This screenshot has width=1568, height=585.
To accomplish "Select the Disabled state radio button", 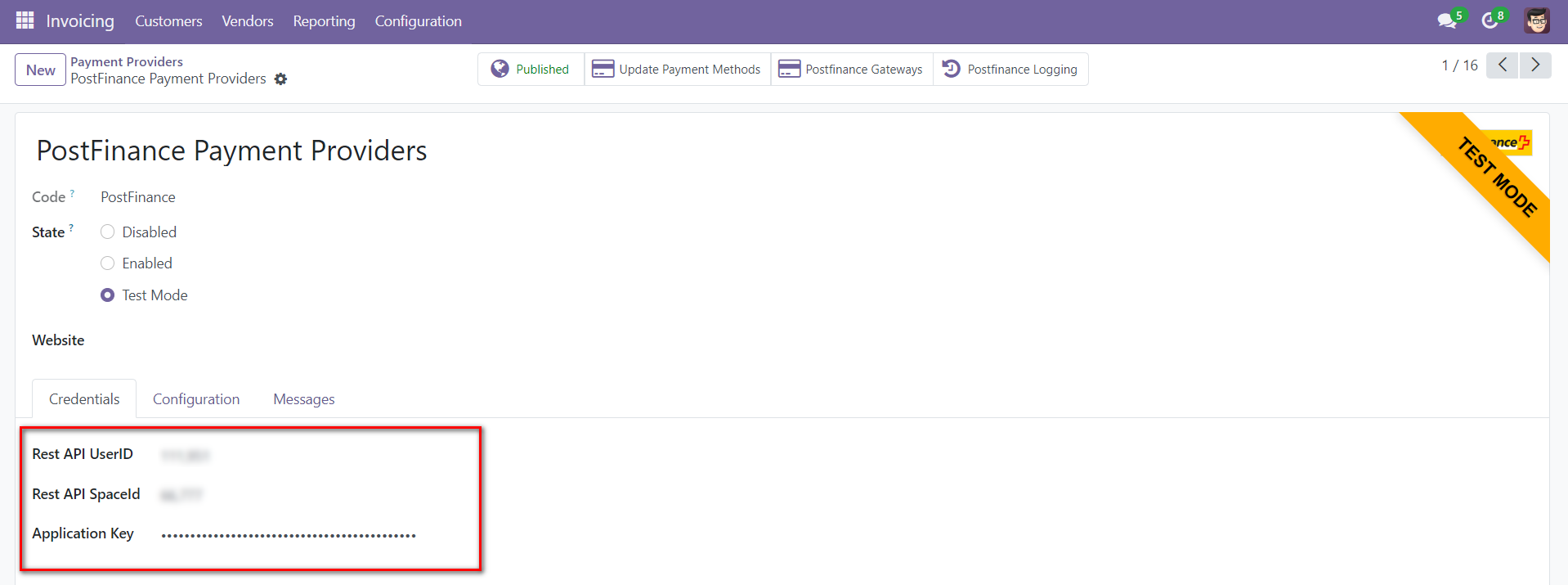I will tap(107, 232).
